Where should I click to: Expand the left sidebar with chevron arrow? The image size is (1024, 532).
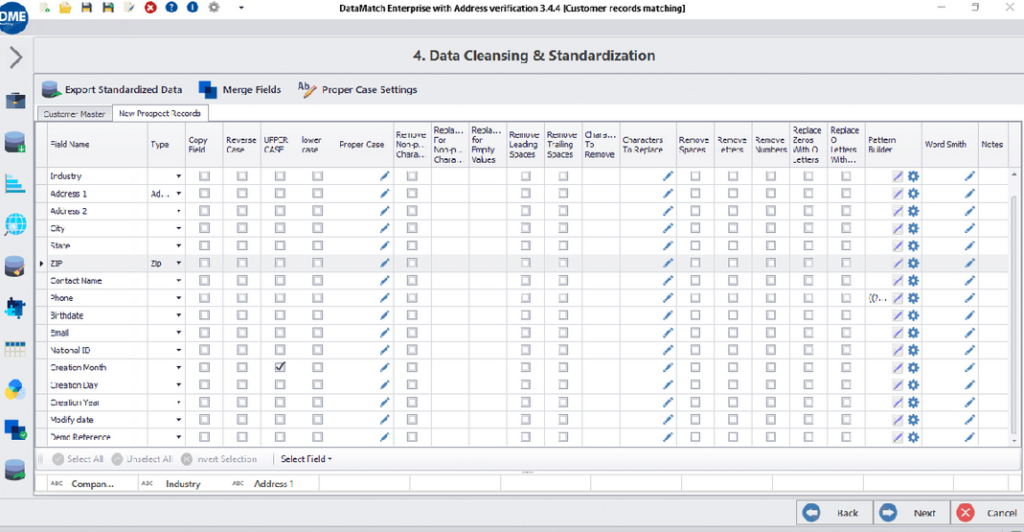(x=16, y=57)
